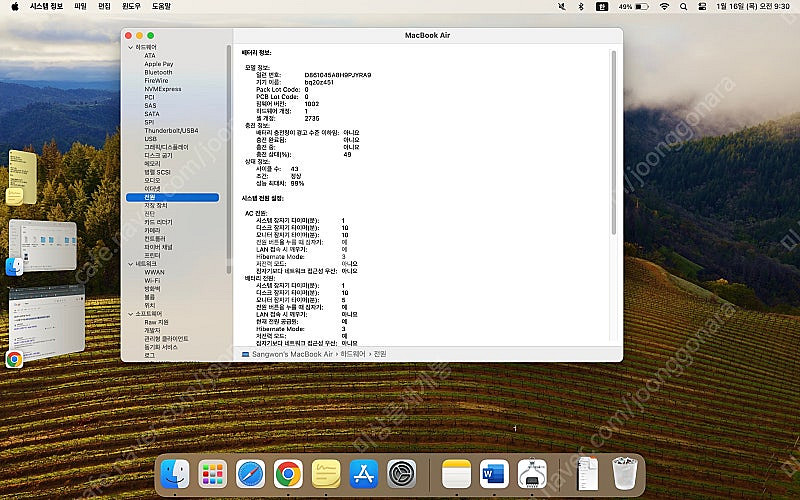
Task: Click System Information chip icon in Dock
Action: 532,474
